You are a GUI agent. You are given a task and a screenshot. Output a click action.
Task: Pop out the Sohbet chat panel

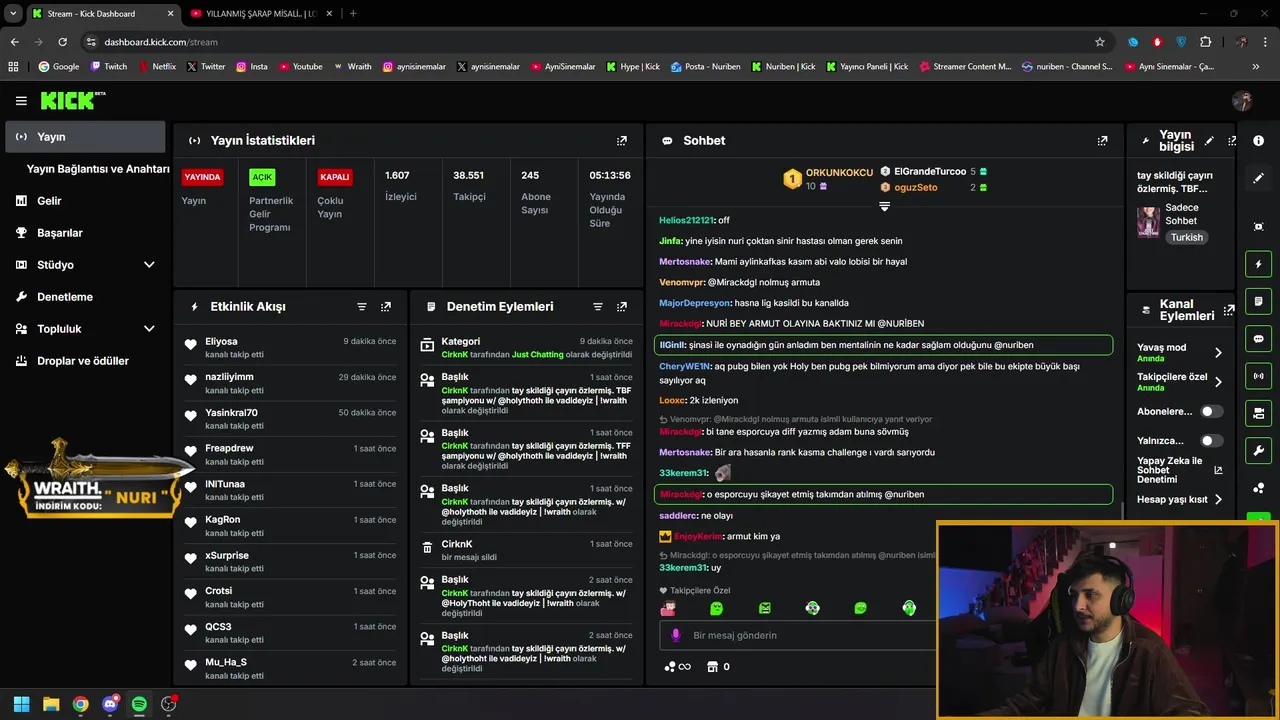[x=1102, y=141]
